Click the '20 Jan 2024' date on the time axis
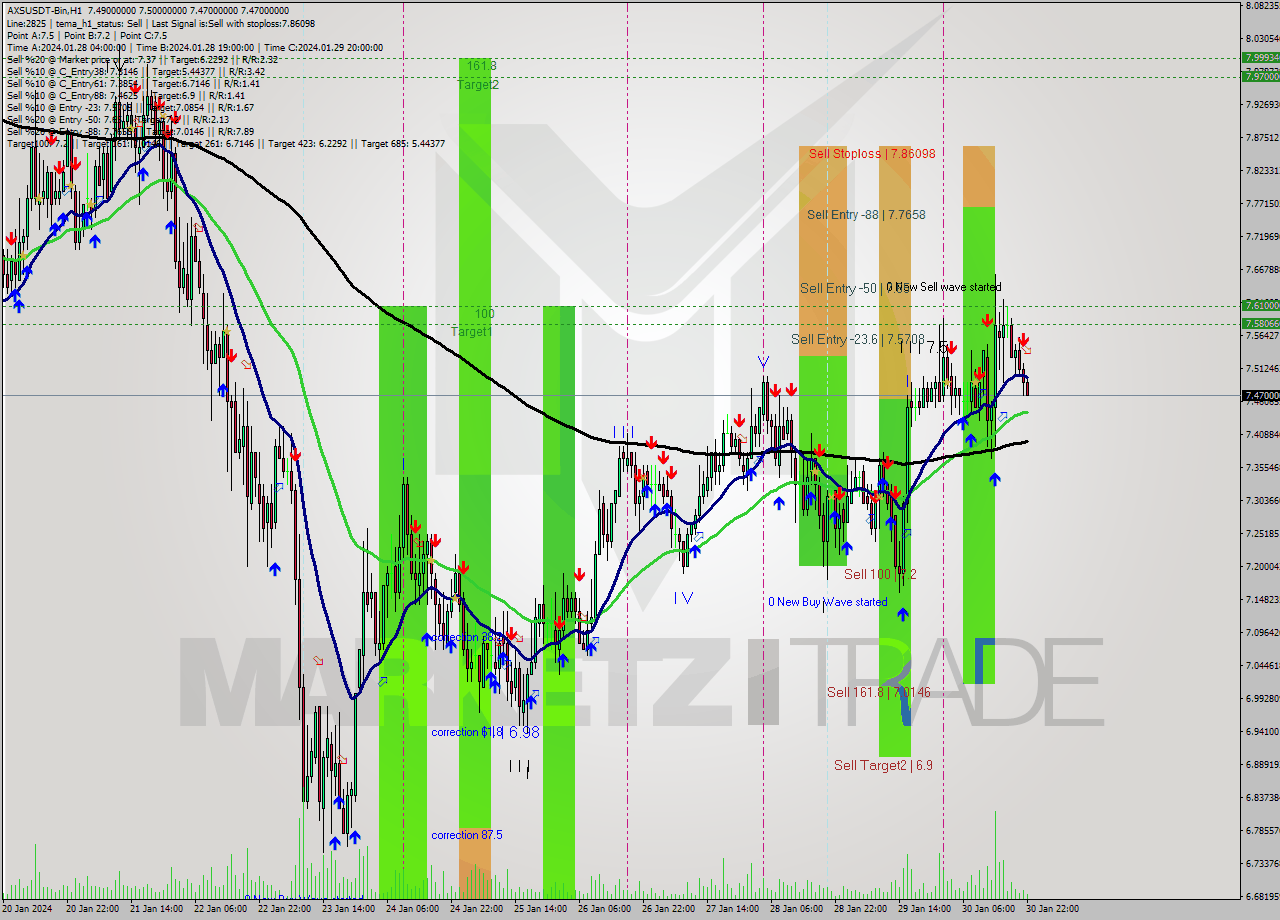Screen dimensions: 1280x920 click(25, 909)
